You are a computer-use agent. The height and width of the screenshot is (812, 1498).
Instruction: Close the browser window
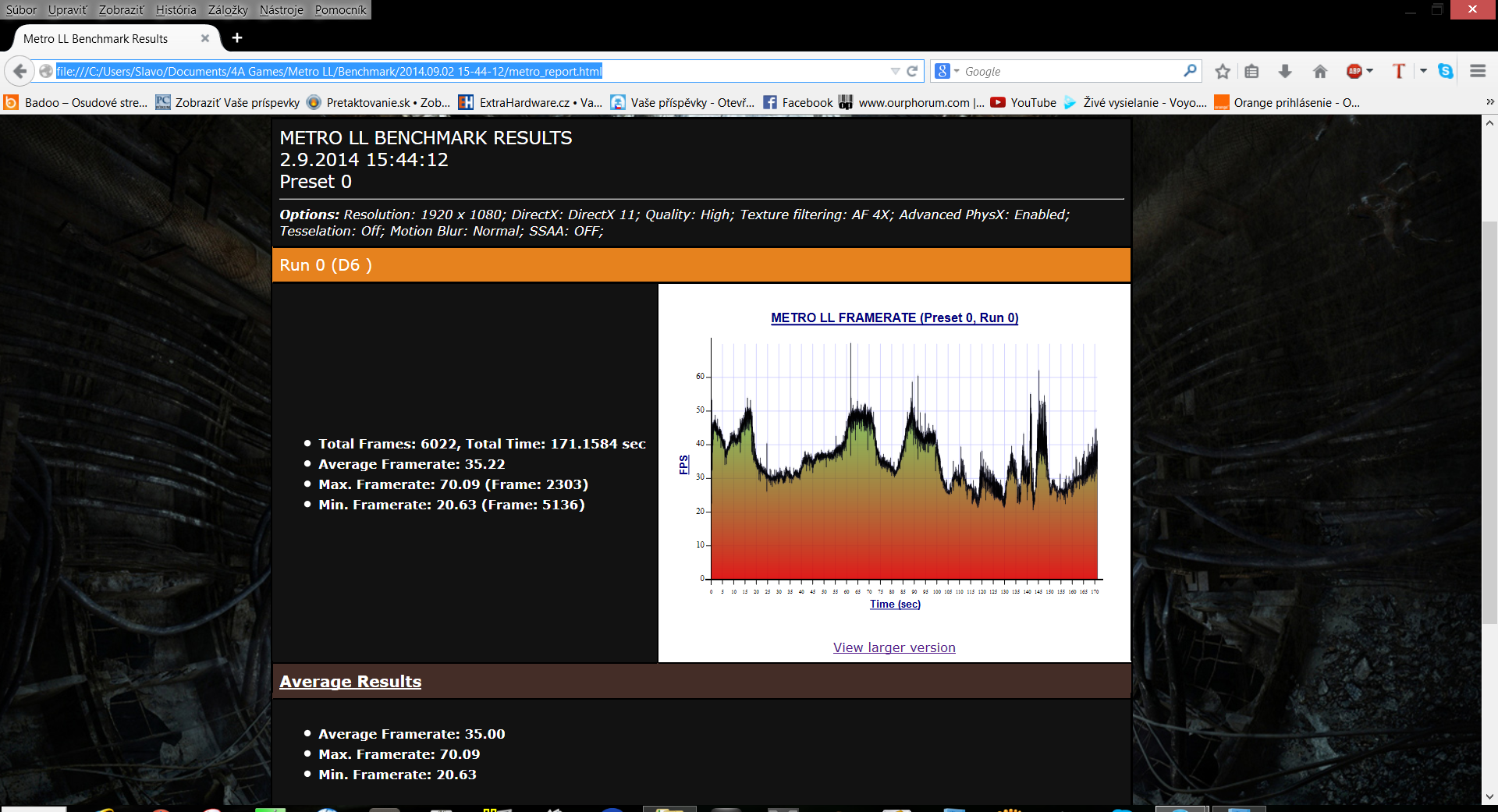1472,9
